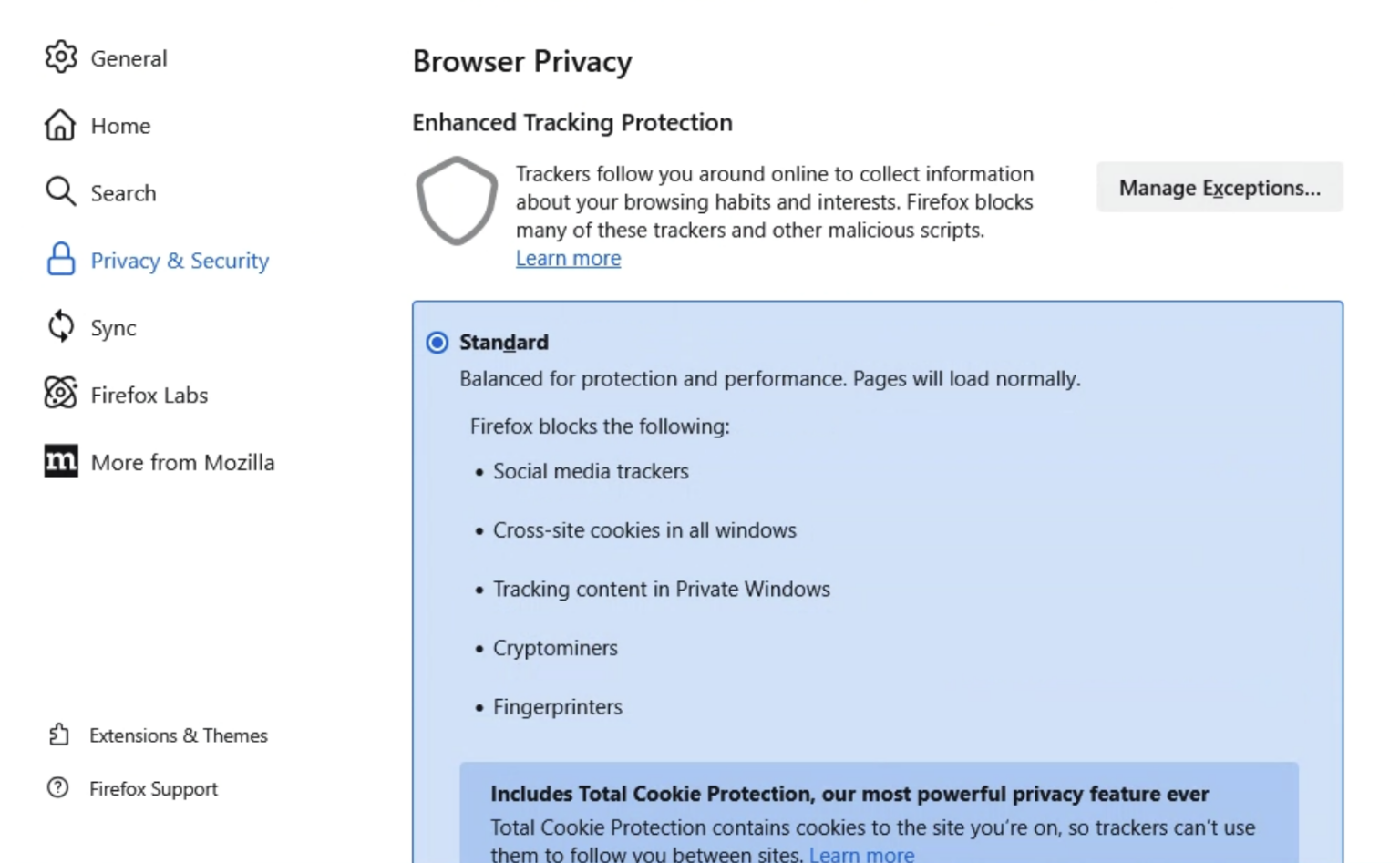Open Extensions & Themes from sidebar
The image size is (1400, 863).
click(x=179, y=735)
